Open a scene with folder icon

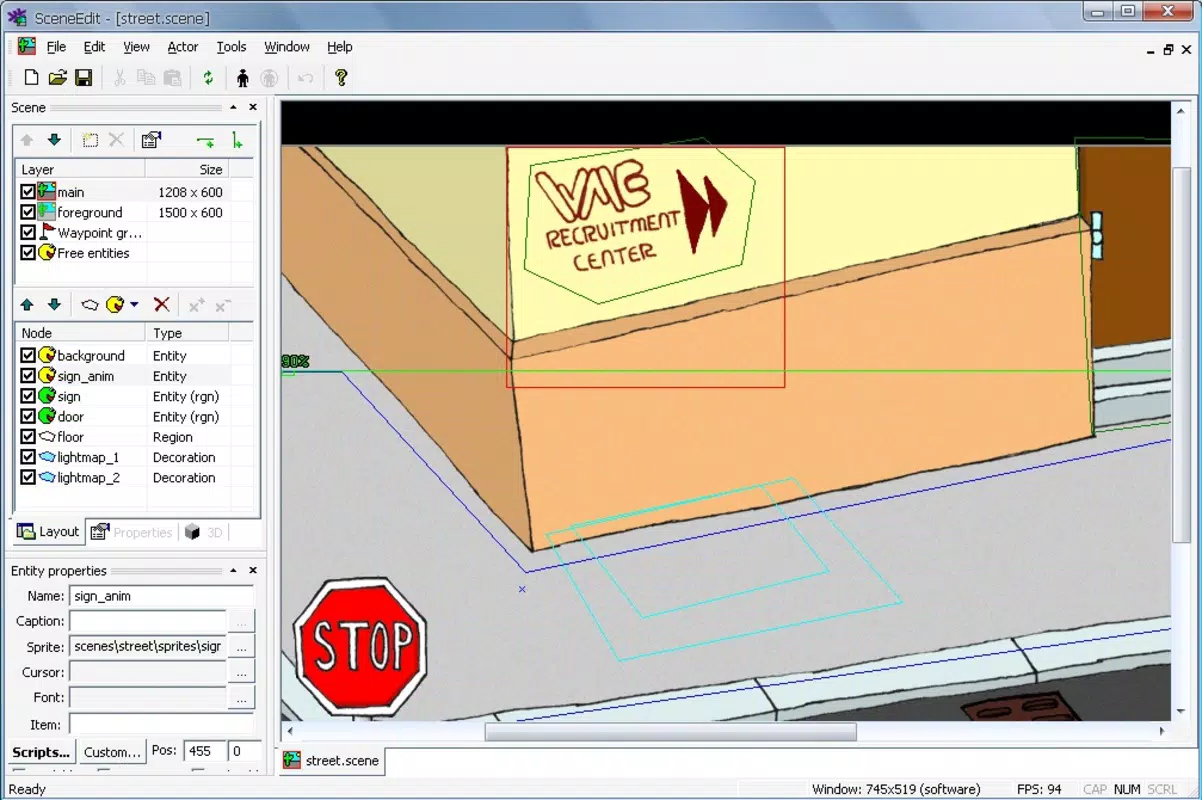[x=58, y=78]
